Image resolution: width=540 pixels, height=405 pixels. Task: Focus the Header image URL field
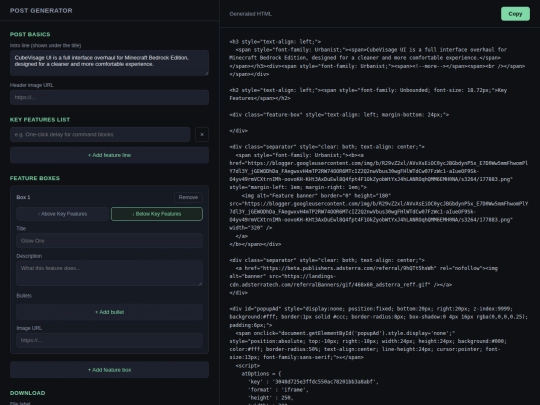coord(109,97)
